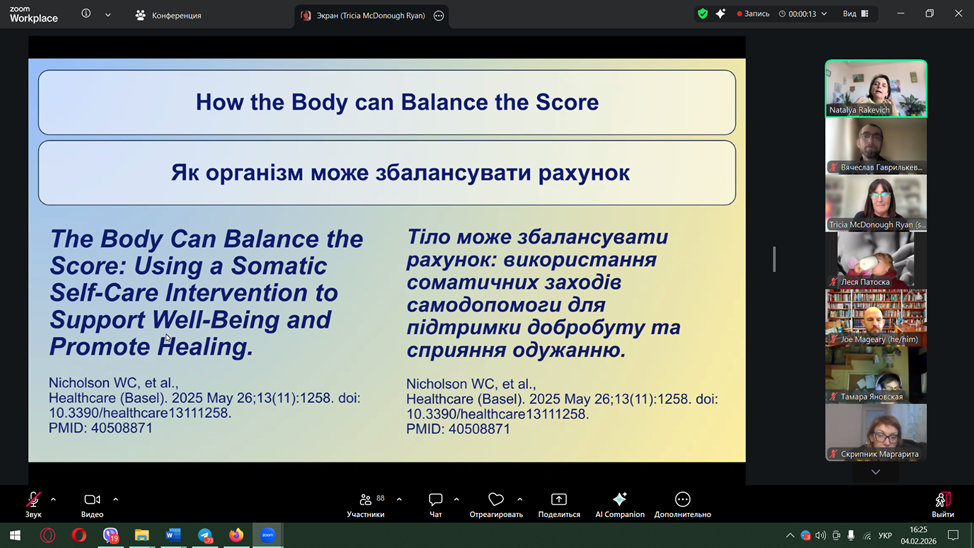Open the AI Companion sparkle icon
Screen dimensions: 974x548
pyautogui.click(x=619, y=500)
